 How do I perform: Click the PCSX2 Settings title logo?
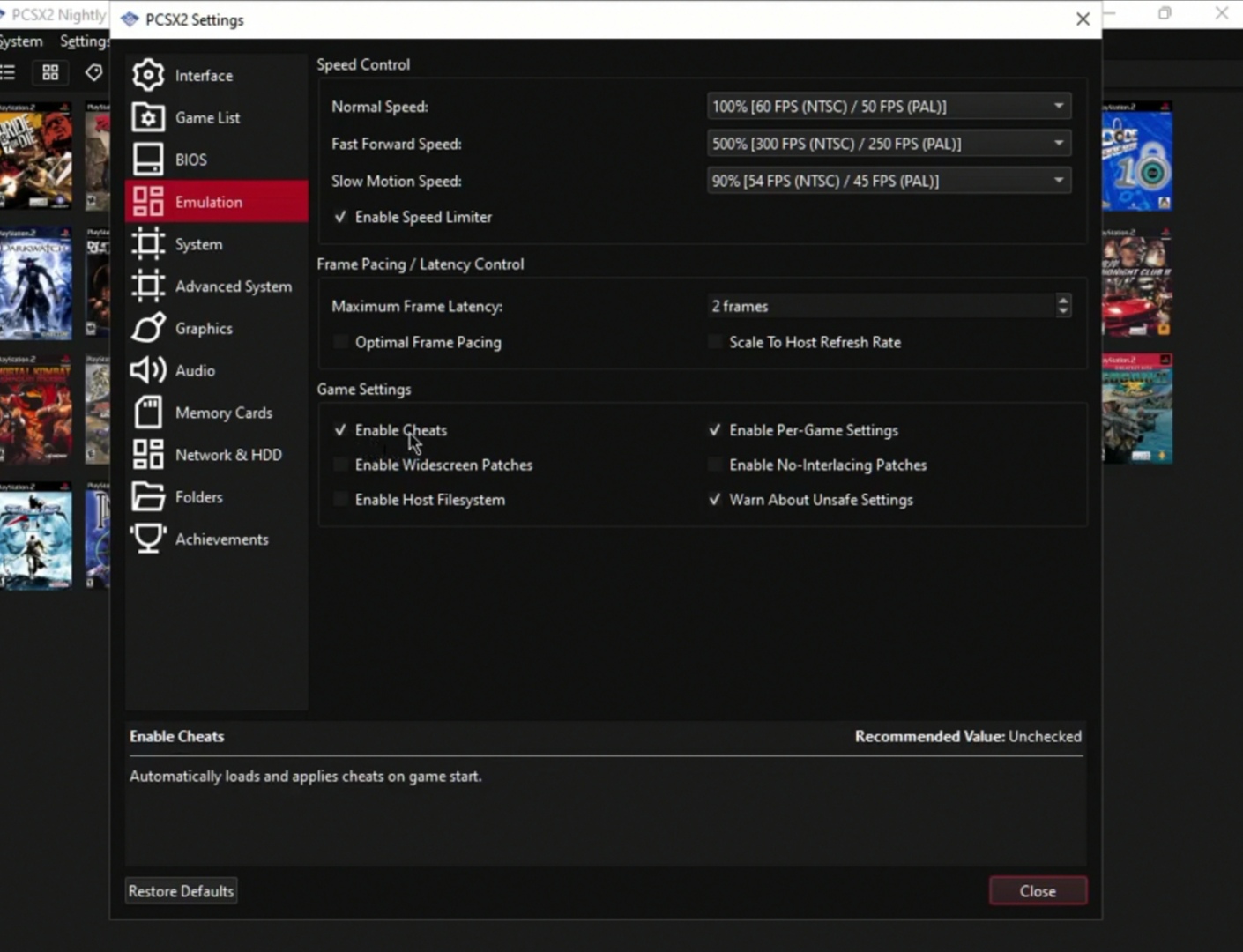(130, 19)
